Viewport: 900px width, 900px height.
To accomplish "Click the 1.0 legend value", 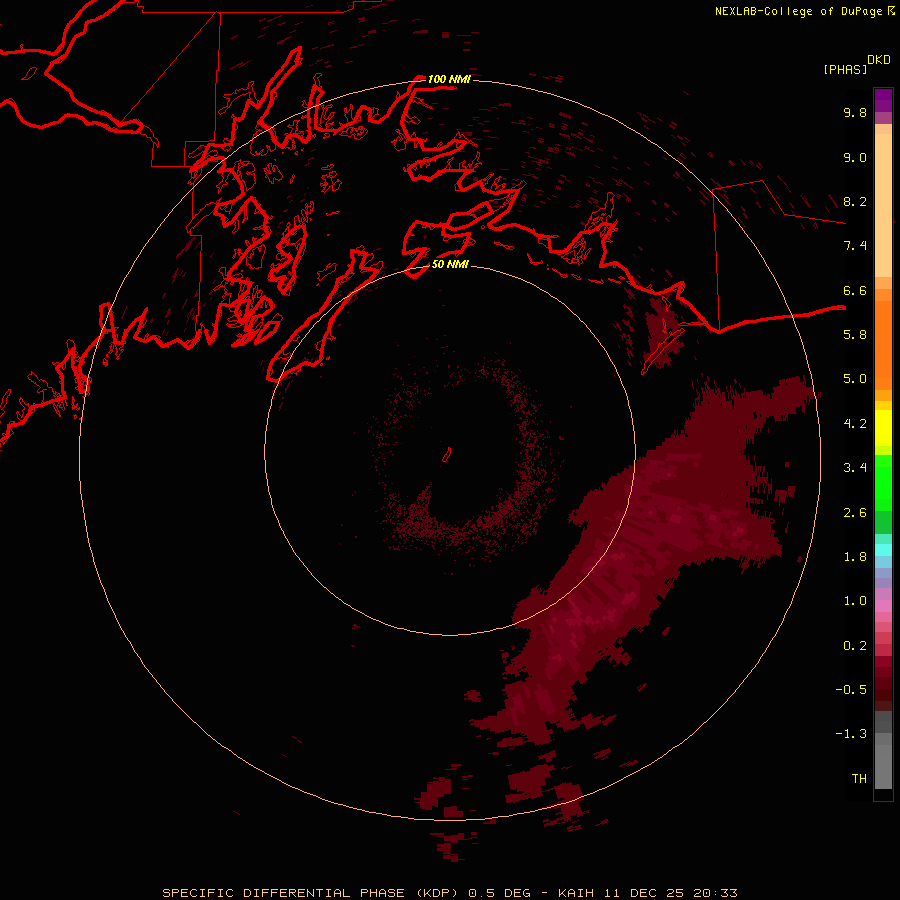I will point(855,601).
